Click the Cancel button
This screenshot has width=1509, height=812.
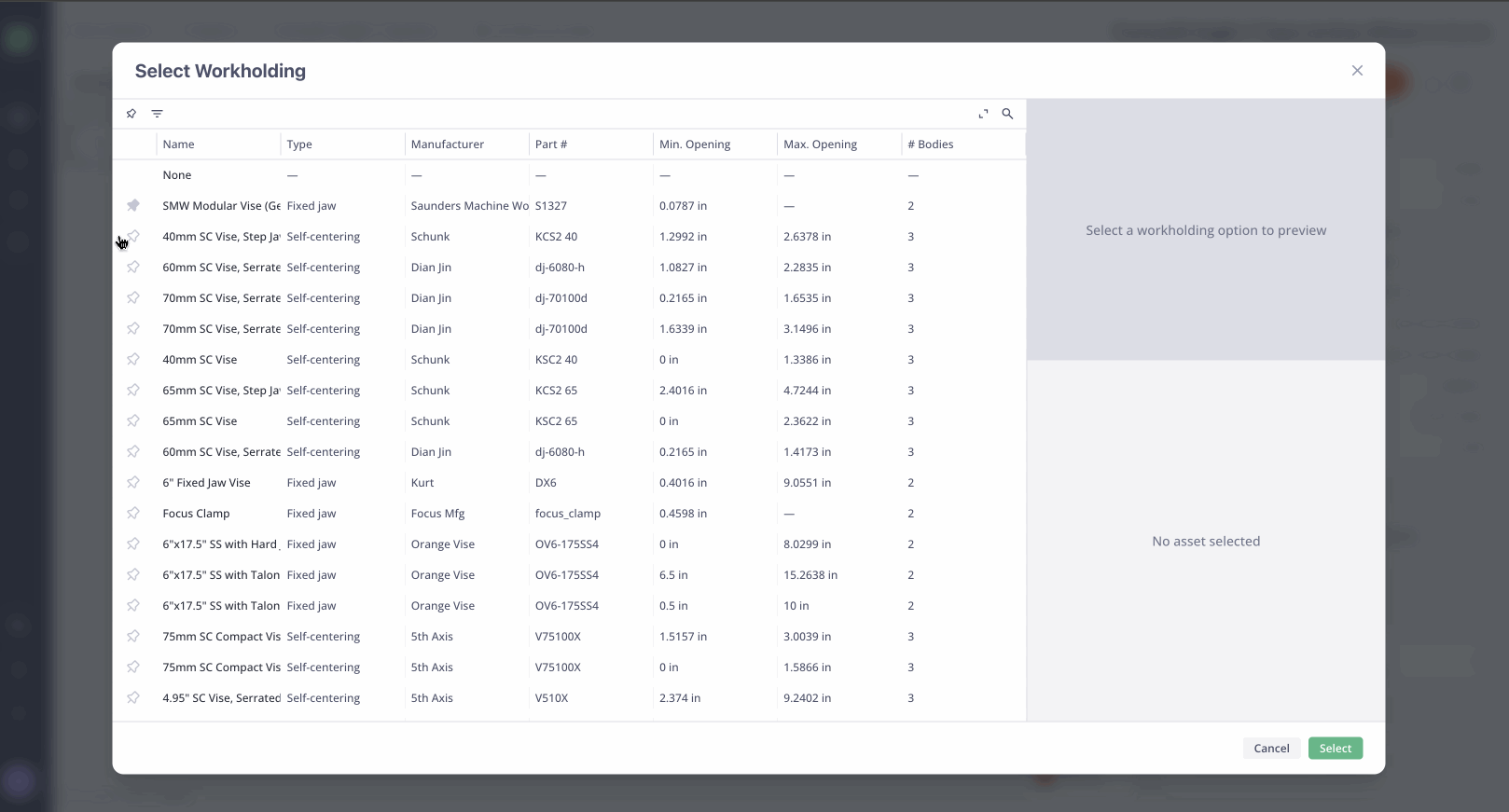[x=1271, y=749]
